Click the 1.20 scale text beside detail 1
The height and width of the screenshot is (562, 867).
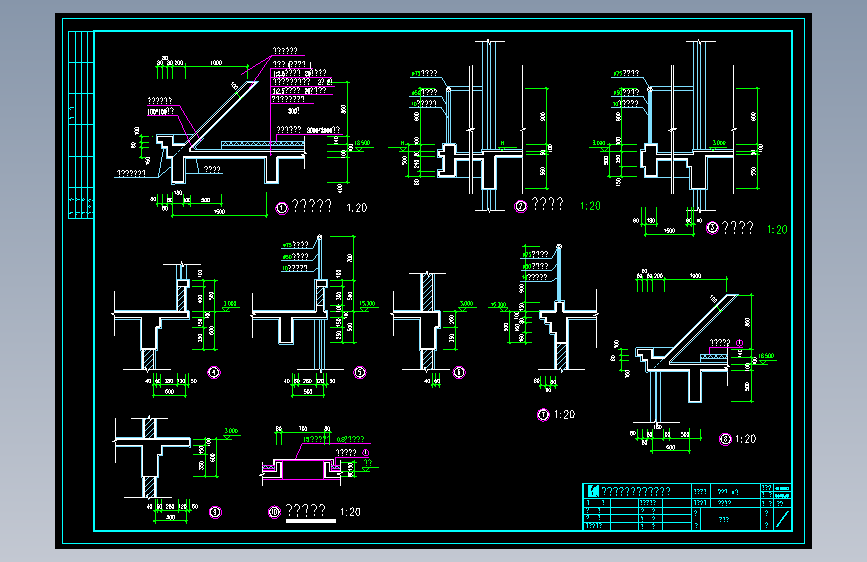coord(357,208)
